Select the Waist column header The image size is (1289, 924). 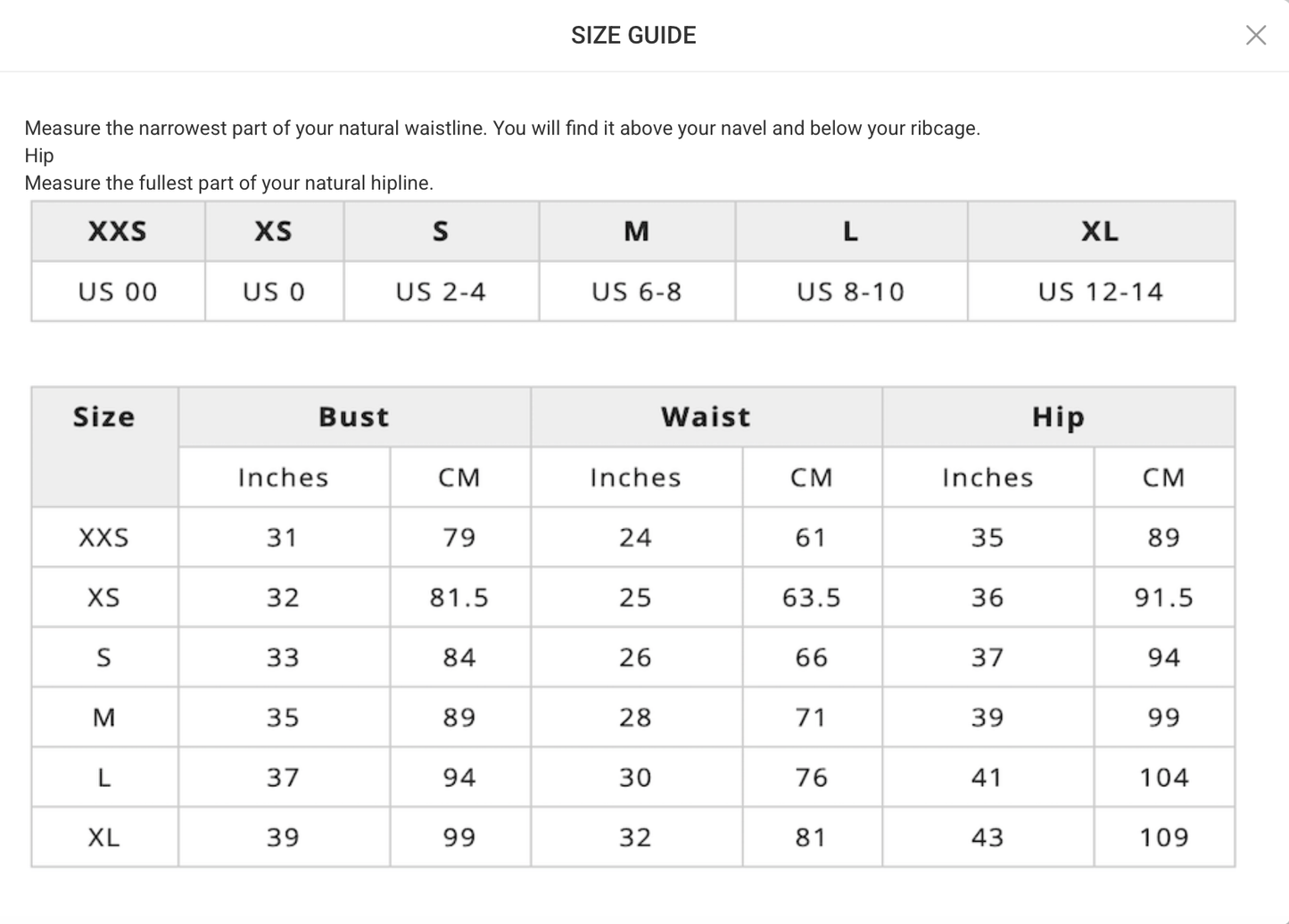[x=706, y=417]
